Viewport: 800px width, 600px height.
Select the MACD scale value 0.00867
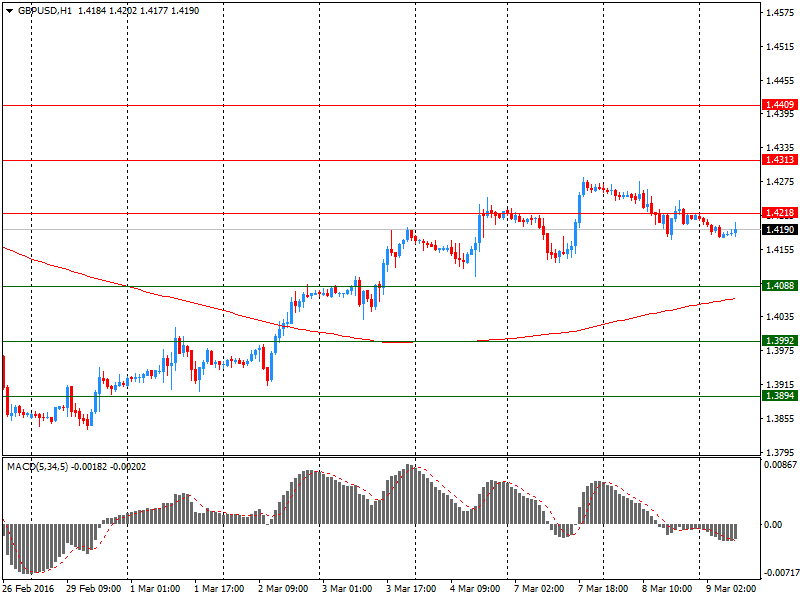pyautogui.click(x=780, y=465)
